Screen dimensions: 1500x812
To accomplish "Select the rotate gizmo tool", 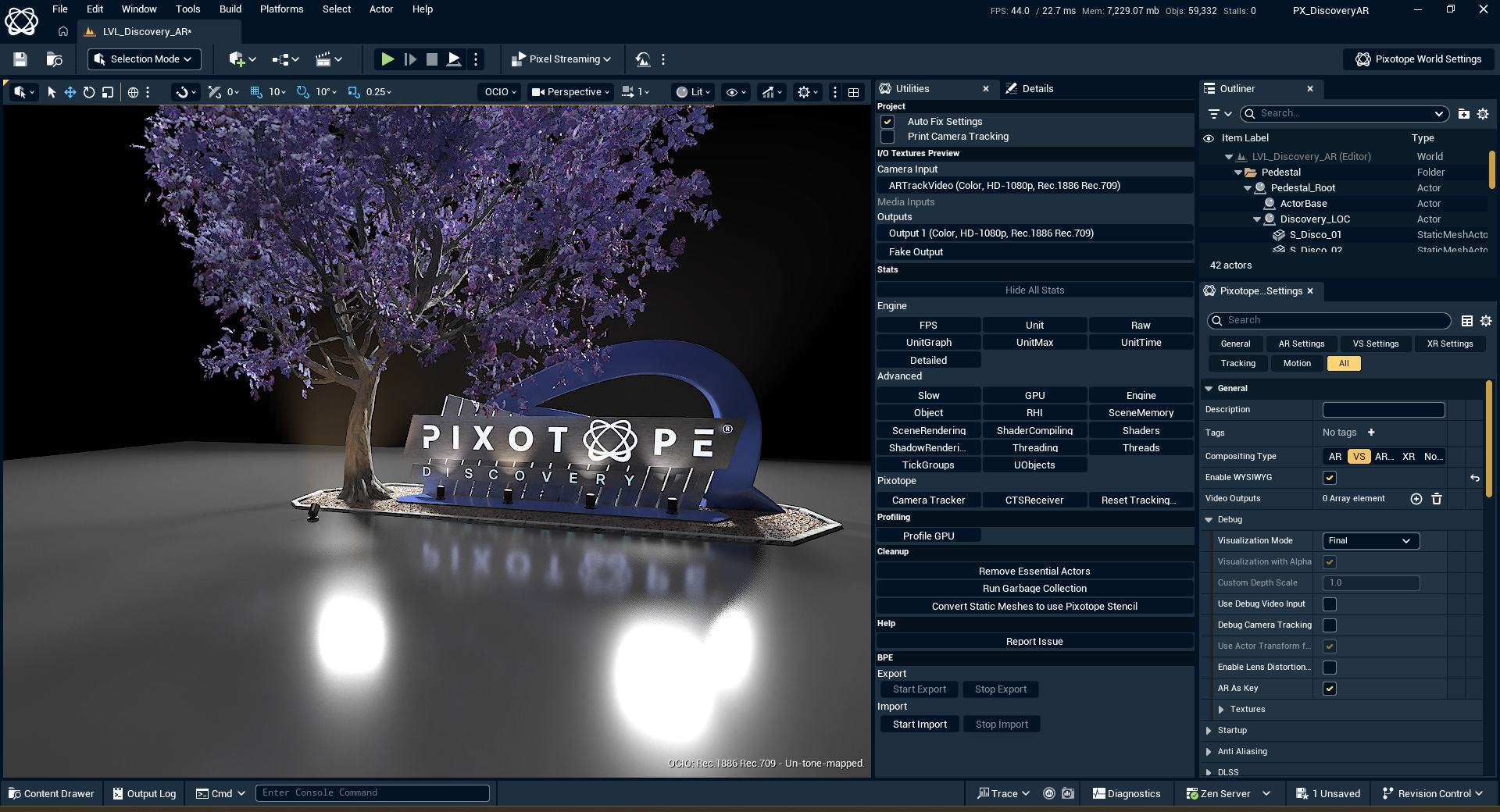I will (x=89, y=92).
